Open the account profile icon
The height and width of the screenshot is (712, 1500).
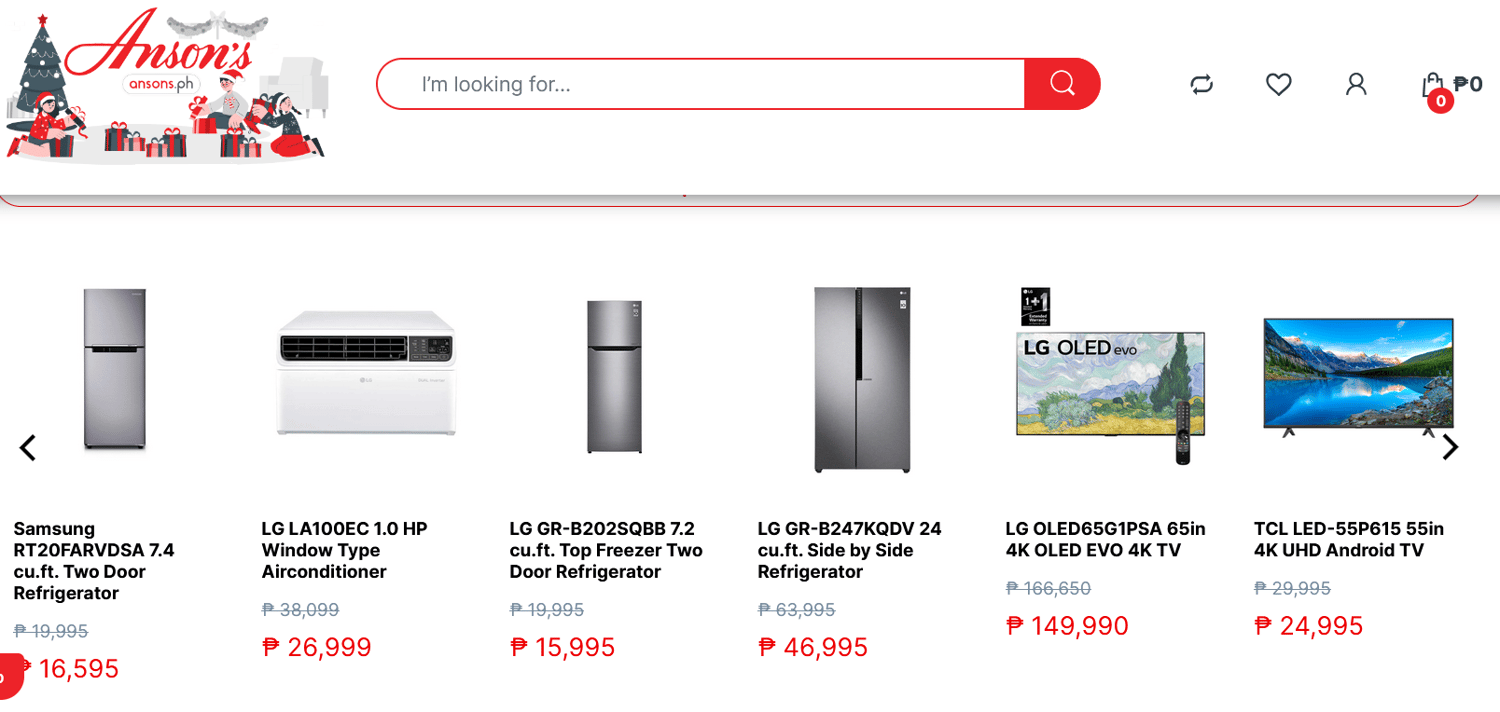(1355, 84)
